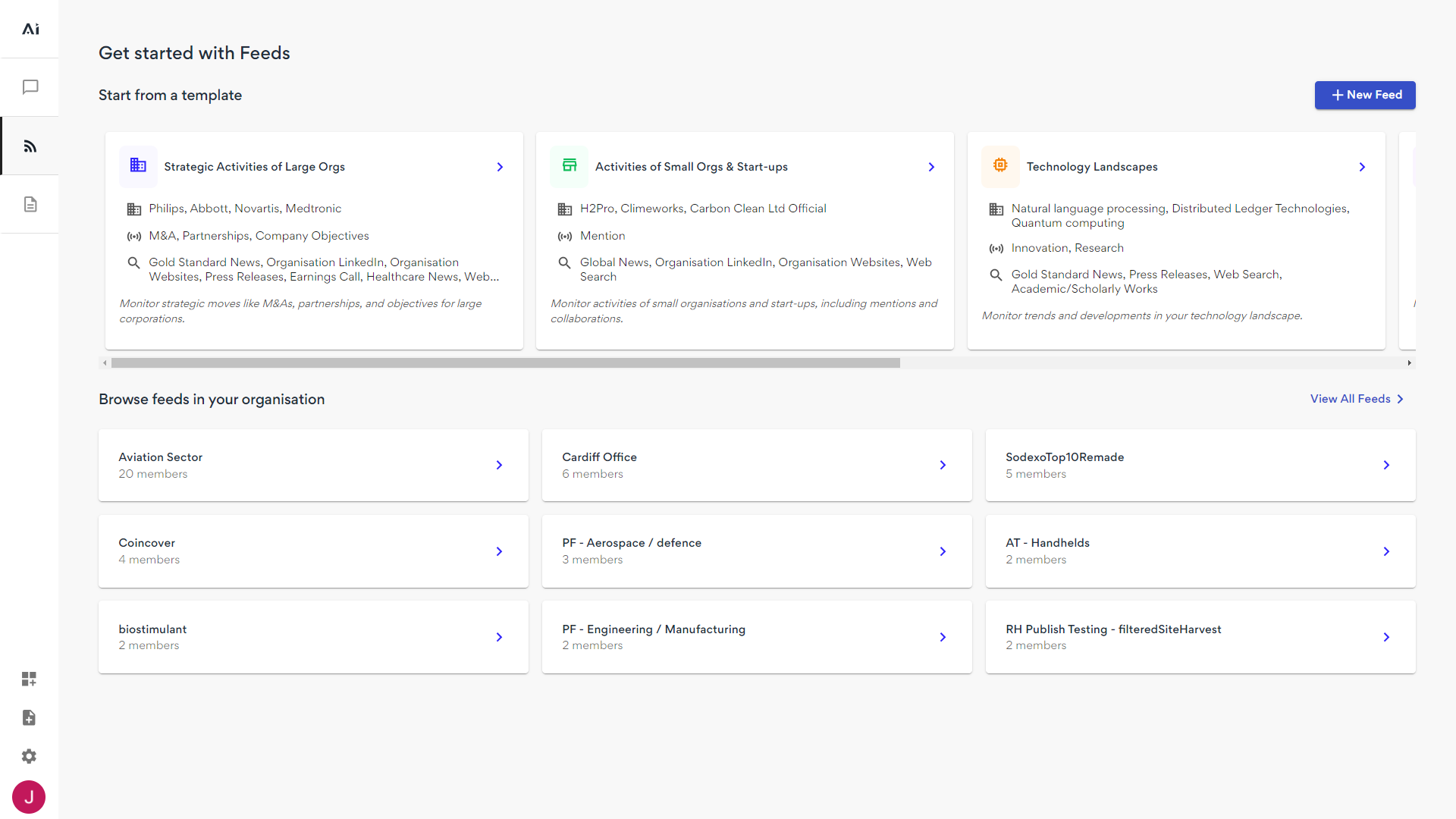Follow the View All Feeds link
The height and width of the screenshot is (819, 1456).
tap(1357, 399)
